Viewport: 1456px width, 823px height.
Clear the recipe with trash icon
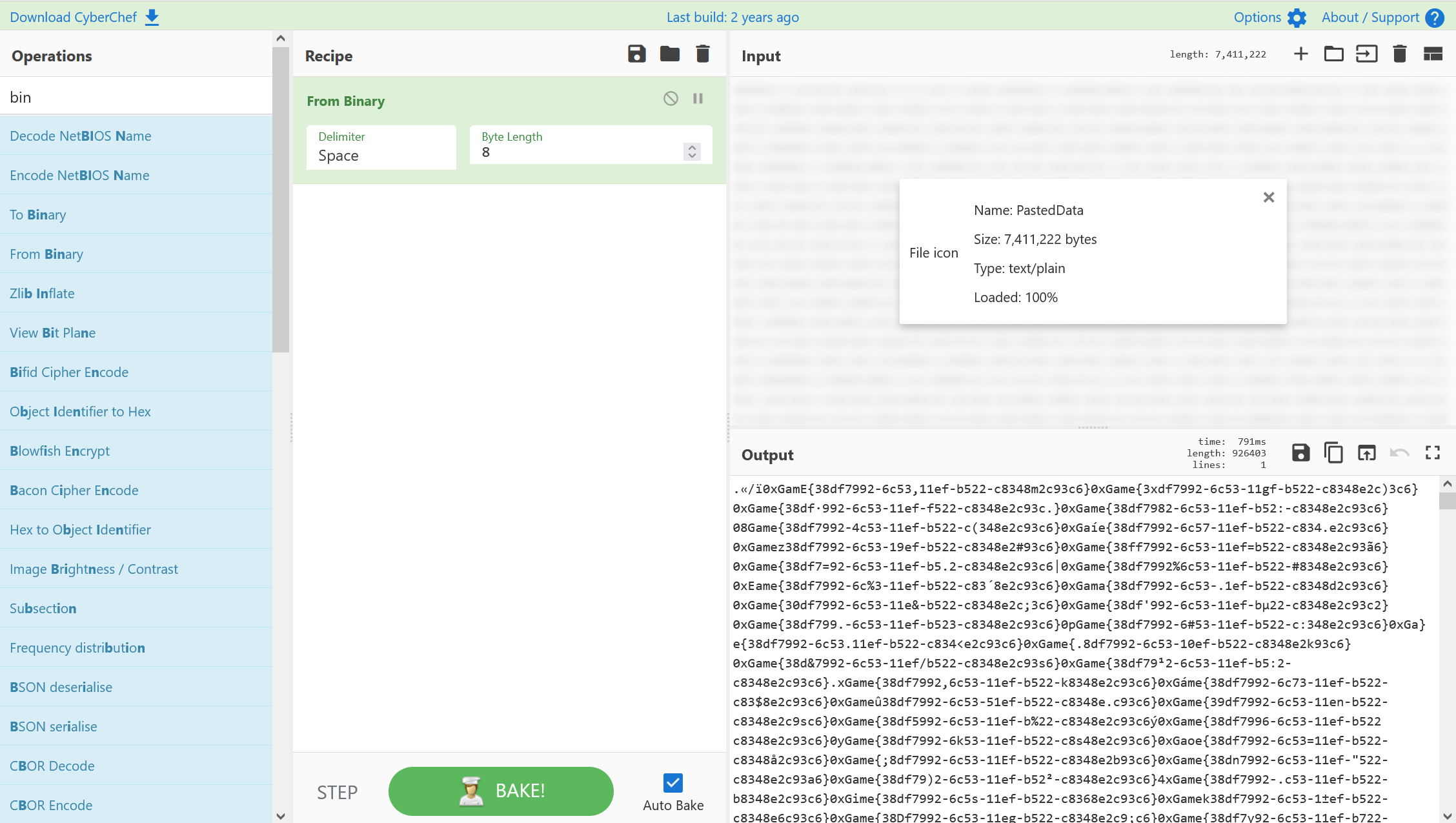pos(703,54)
